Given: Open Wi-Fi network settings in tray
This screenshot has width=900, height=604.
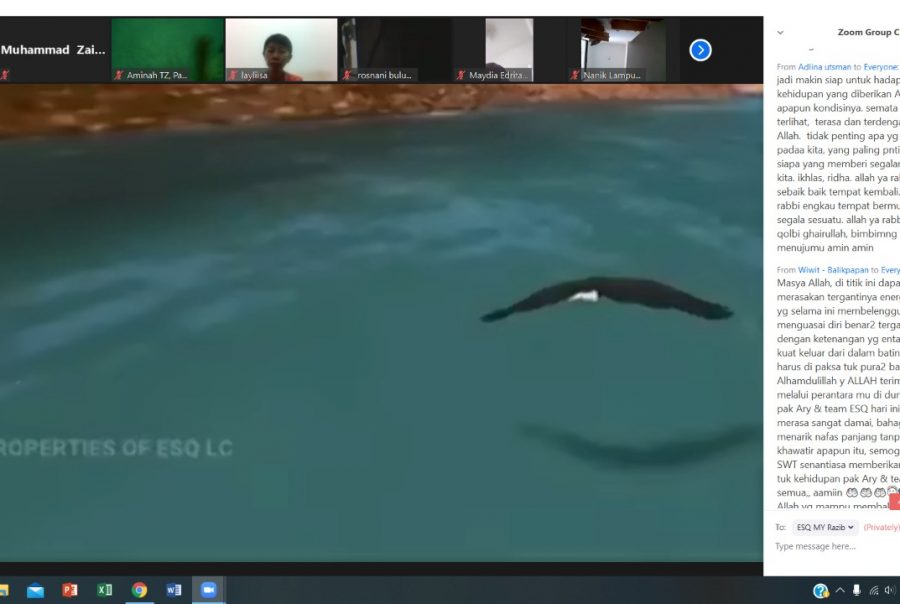Looking at the screenshot, I should tap(874, 591).
